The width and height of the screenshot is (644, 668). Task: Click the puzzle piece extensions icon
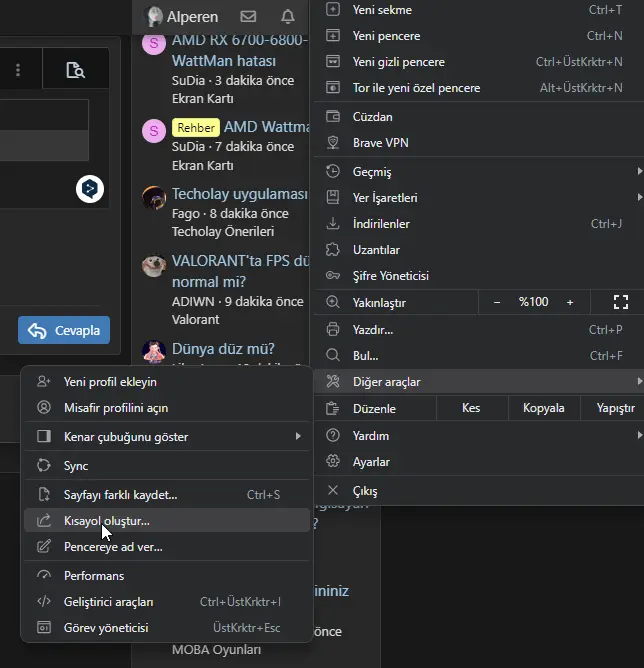[333, 249]
